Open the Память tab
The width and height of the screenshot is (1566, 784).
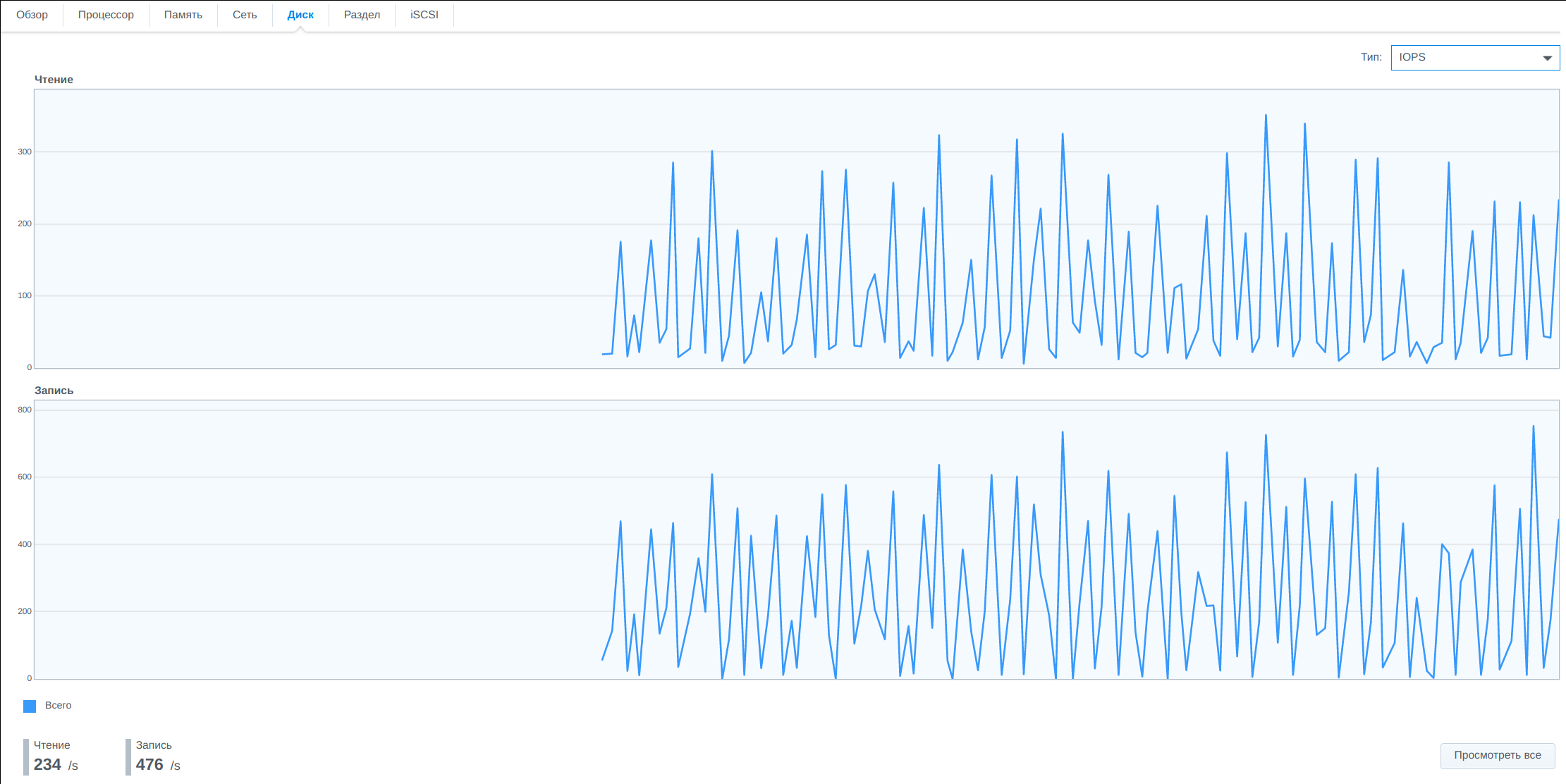point(183,15)
